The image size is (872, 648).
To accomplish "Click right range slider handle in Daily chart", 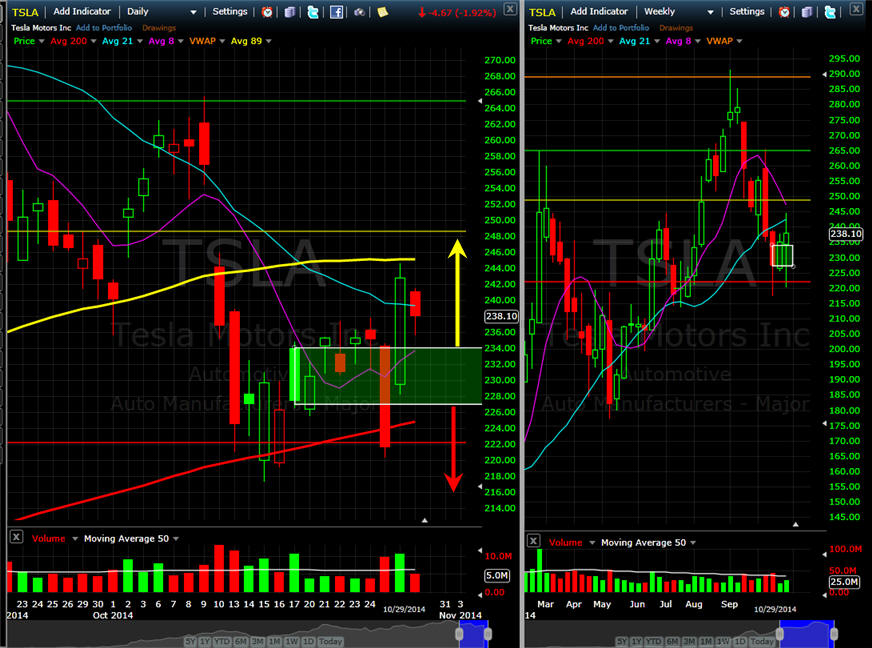I will click(488, 634).
